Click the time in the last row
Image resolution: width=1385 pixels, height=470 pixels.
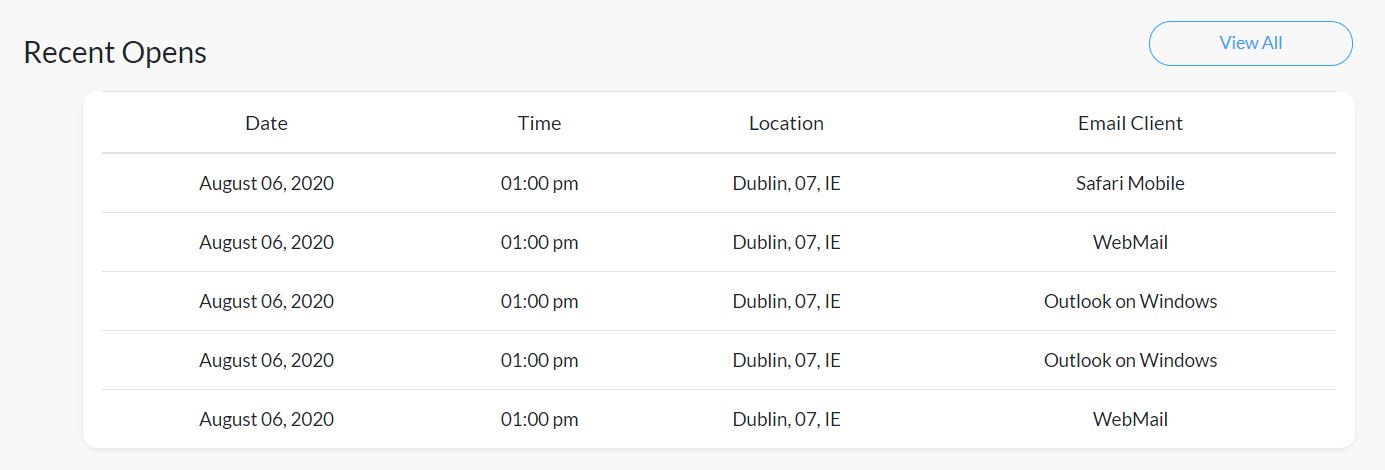(x=539, y=419)
